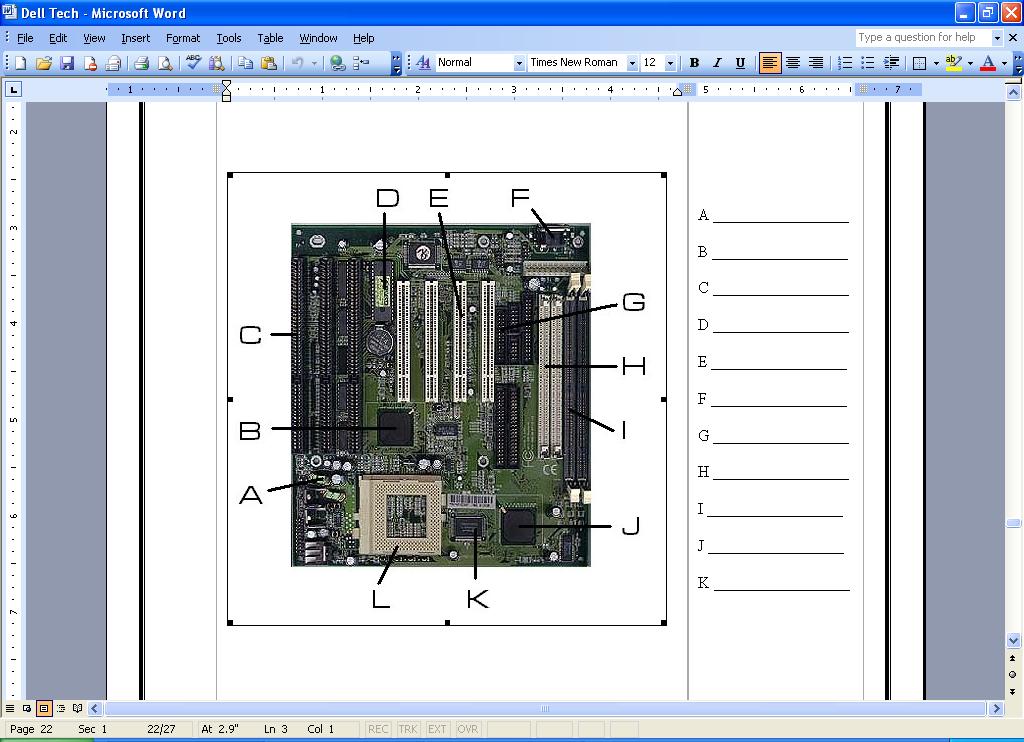The image size is (1024, 742).
Task: Apply numbered list formatting
Action: point(845,63)
